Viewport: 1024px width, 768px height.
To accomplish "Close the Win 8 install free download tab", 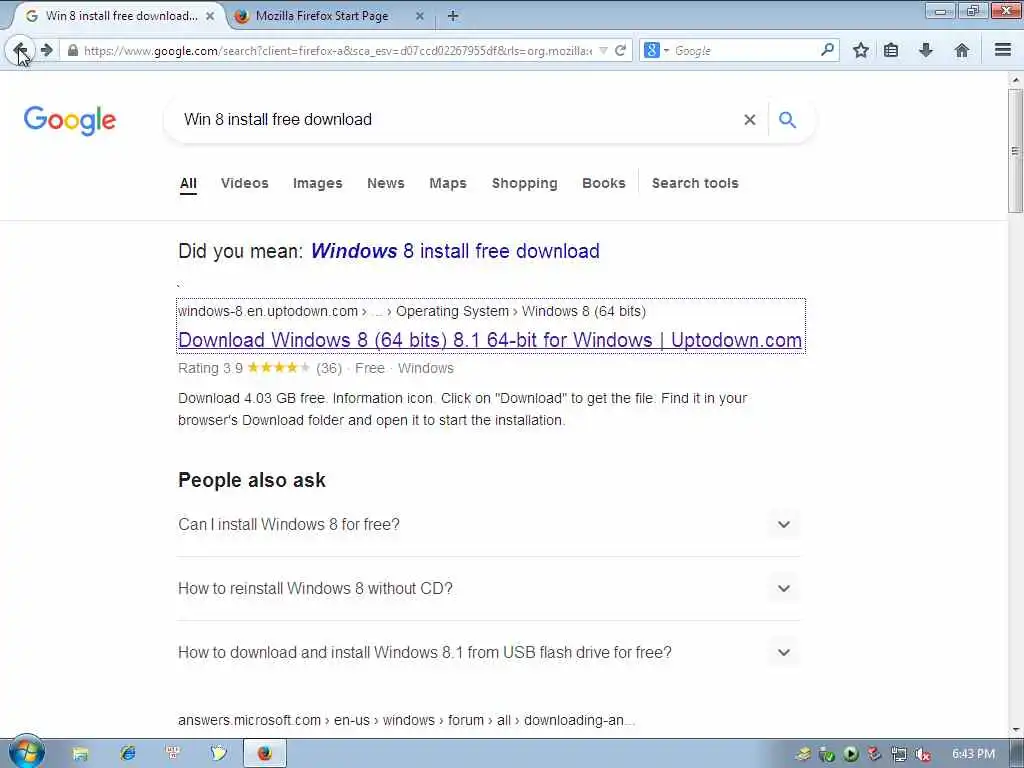I will click(210, 16).
